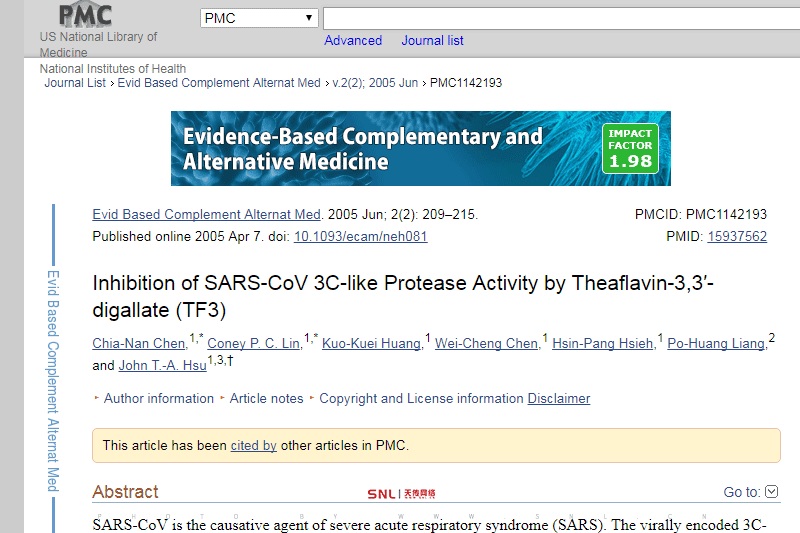Open the PMC database dropdown
This screenshot has width=800, height=533.
[x=258, y=18]
